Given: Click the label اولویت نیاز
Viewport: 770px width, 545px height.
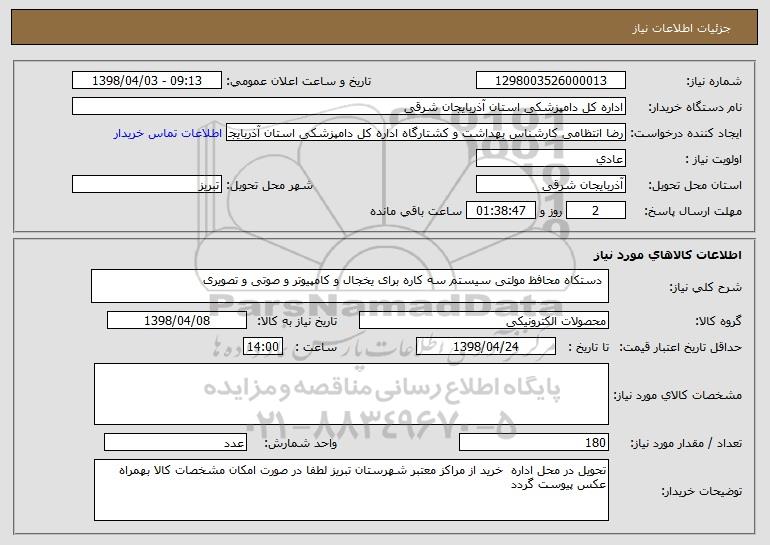Looking at the screenshot, I should pos(714,160).
